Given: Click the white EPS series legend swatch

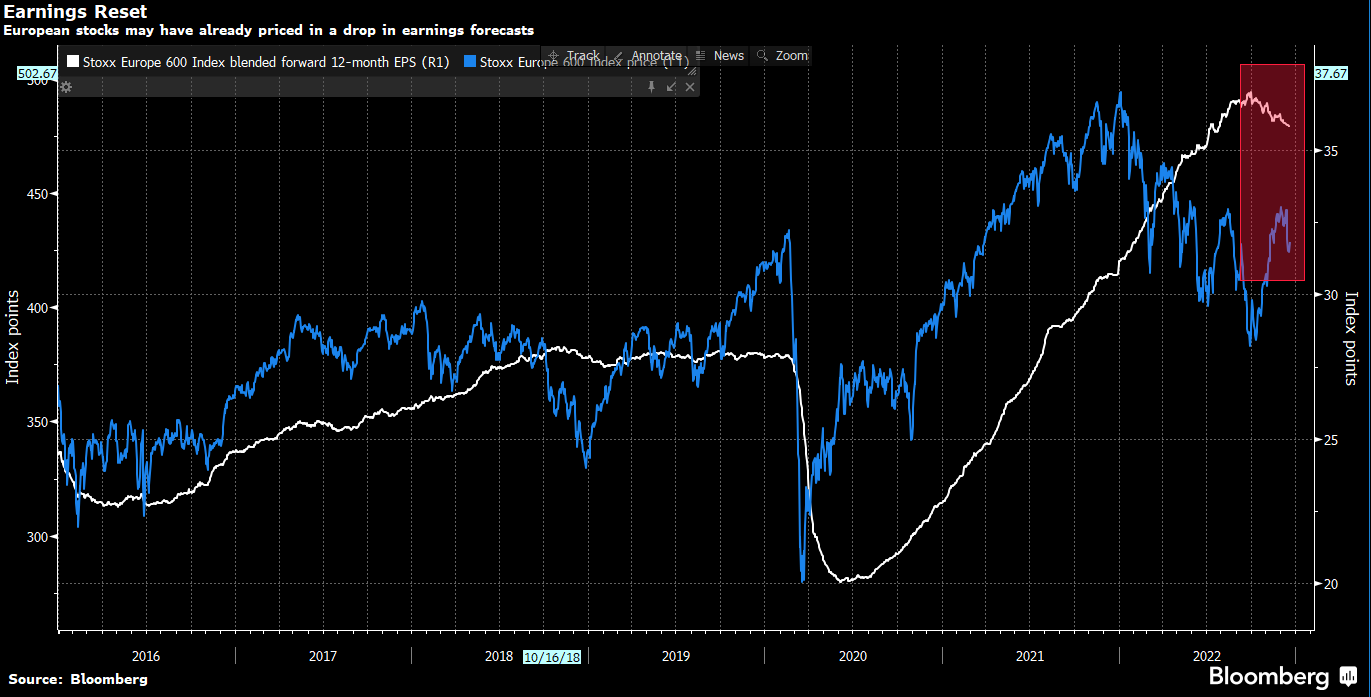Looking at the screenshot, I should [x=73, y=62].
